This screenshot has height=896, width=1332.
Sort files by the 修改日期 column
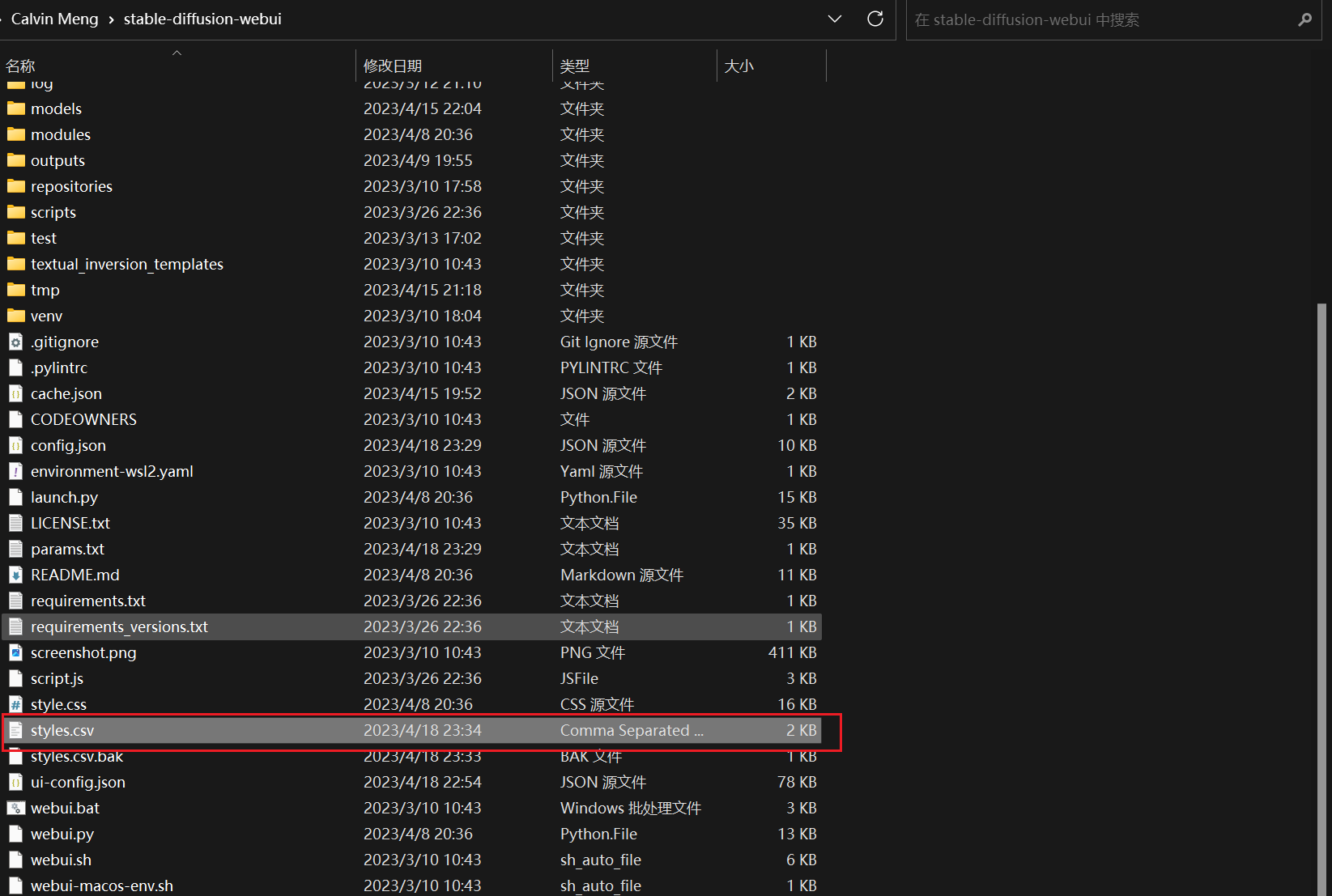pos(454,66)
